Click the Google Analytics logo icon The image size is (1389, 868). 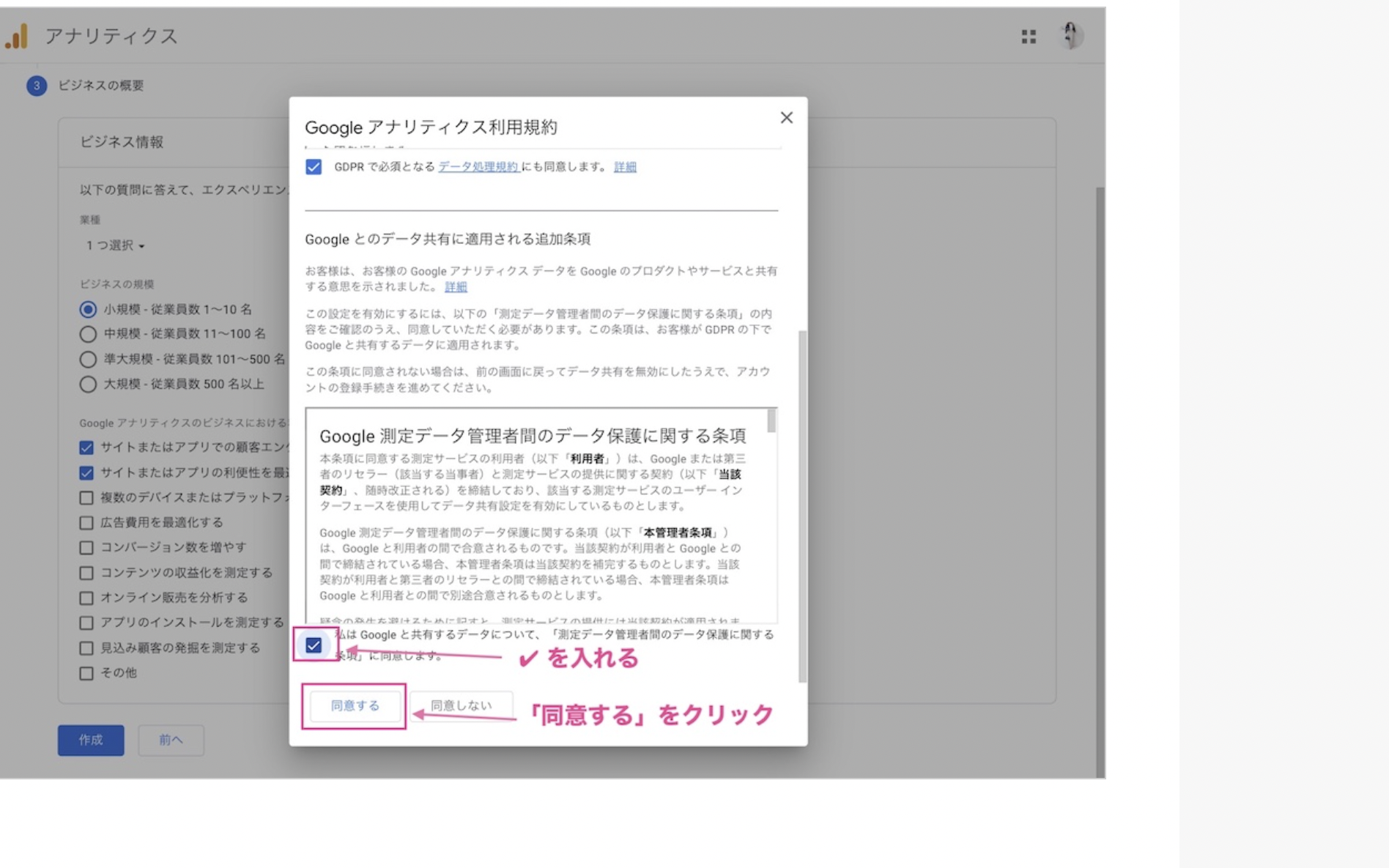click(16, 36)
